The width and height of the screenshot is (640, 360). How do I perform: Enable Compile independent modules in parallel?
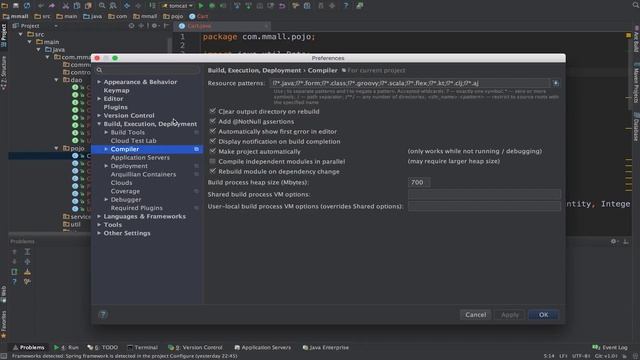pos(212,161)
